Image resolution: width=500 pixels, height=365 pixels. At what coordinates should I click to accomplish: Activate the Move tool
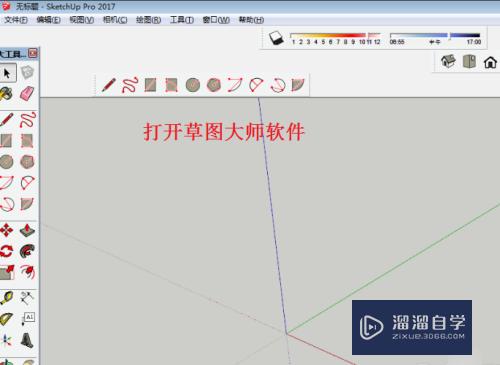point(6,230)
